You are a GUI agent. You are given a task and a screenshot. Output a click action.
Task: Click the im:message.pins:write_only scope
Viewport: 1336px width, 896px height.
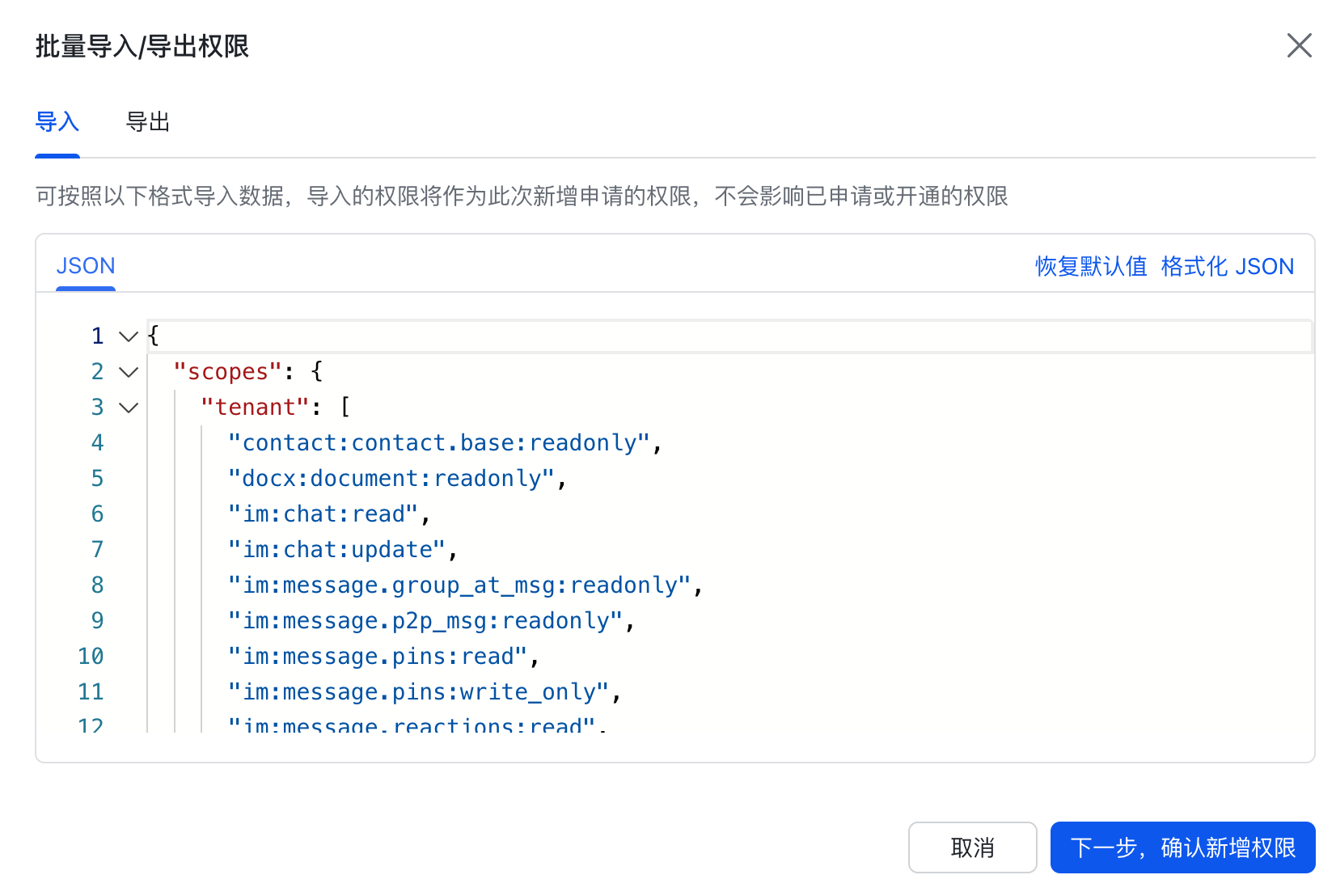(x=418, y=692)
